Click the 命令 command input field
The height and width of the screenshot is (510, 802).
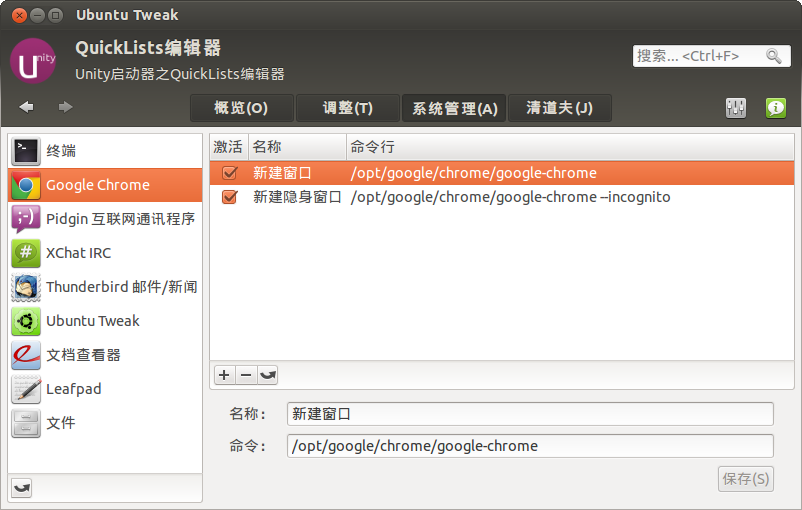pyautogui.click(x=530, y=446)
